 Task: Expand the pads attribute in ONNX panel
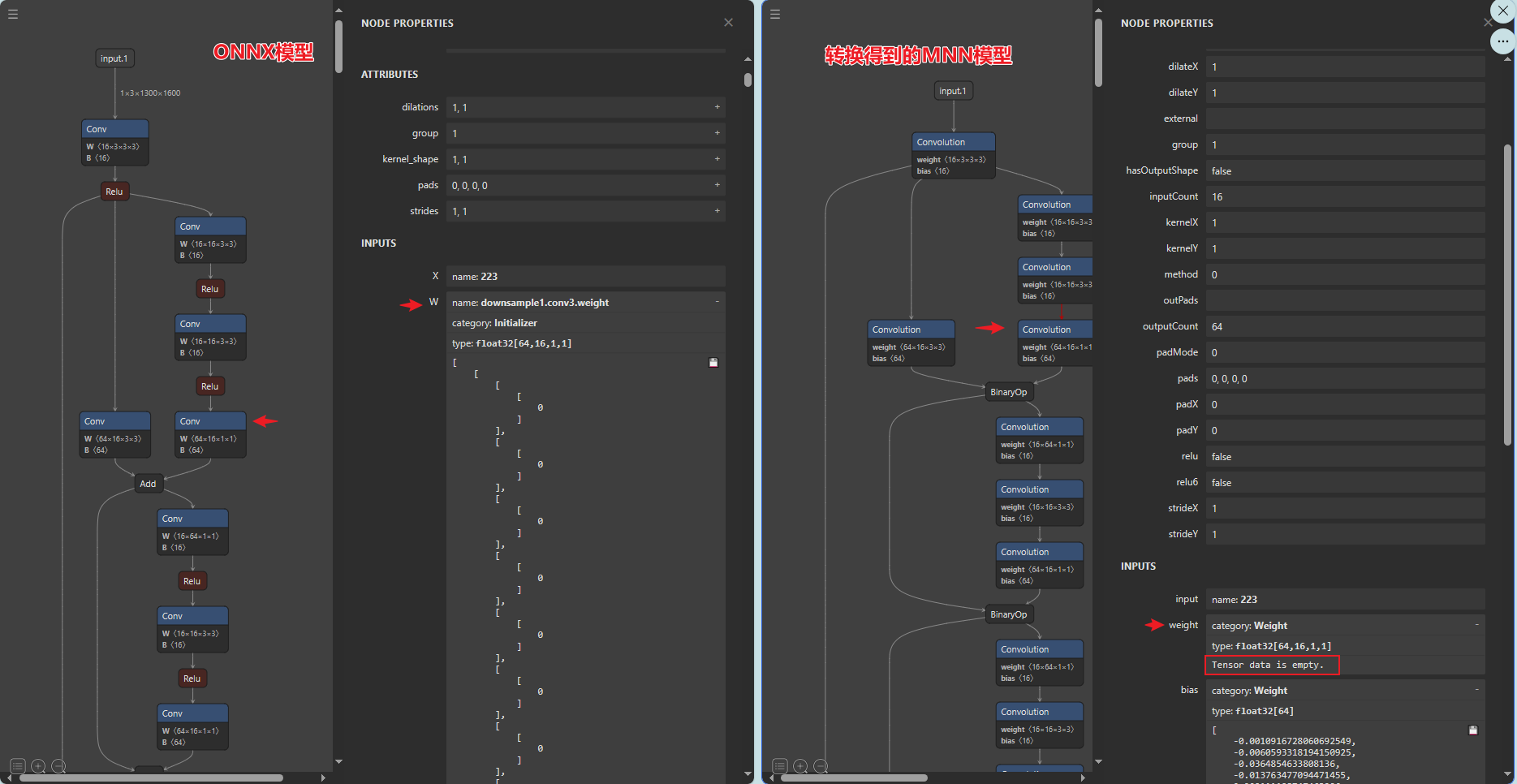pyautogui.click(x=717, y=185)
